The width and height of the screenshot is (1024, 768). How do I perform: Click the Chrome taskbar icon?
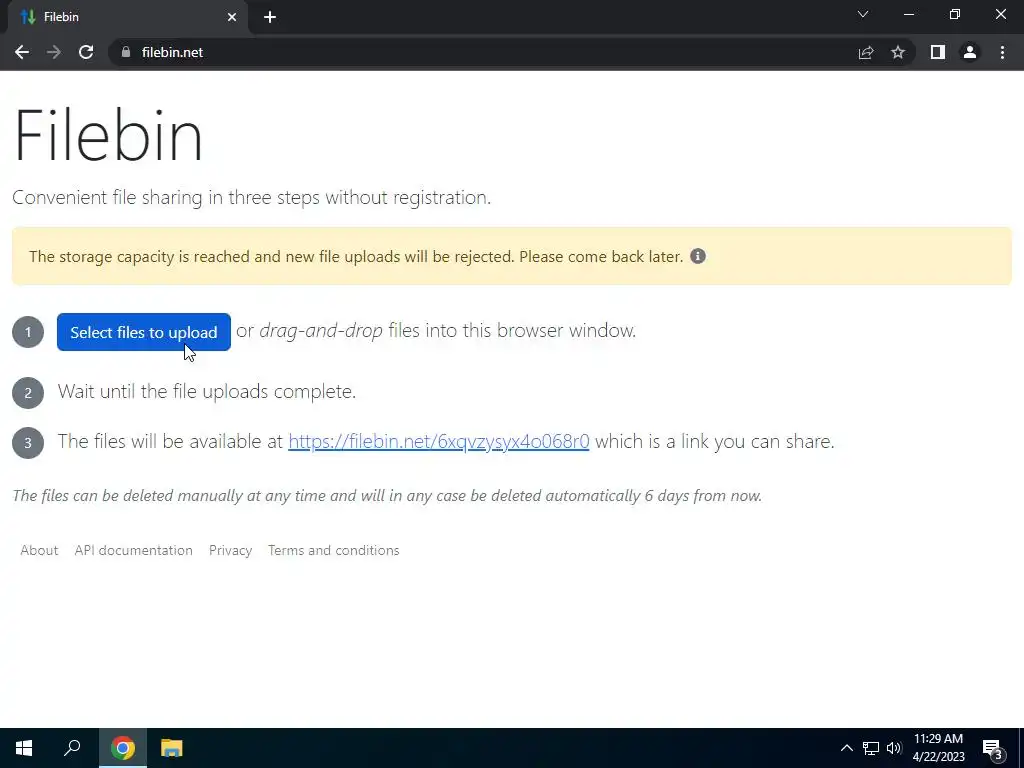[122, 748]
